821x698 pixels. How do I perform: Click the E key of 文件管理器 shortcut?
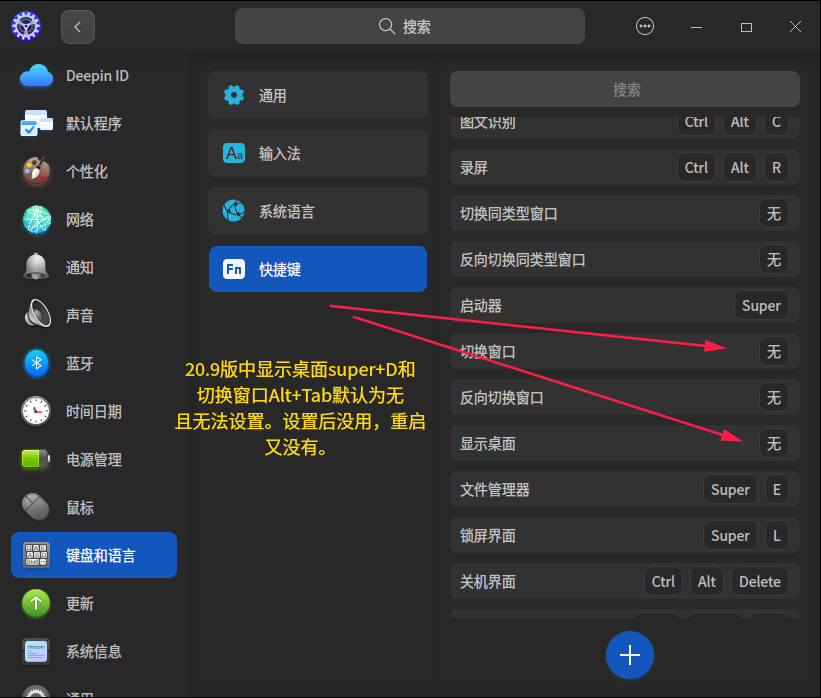pos(776,490)
